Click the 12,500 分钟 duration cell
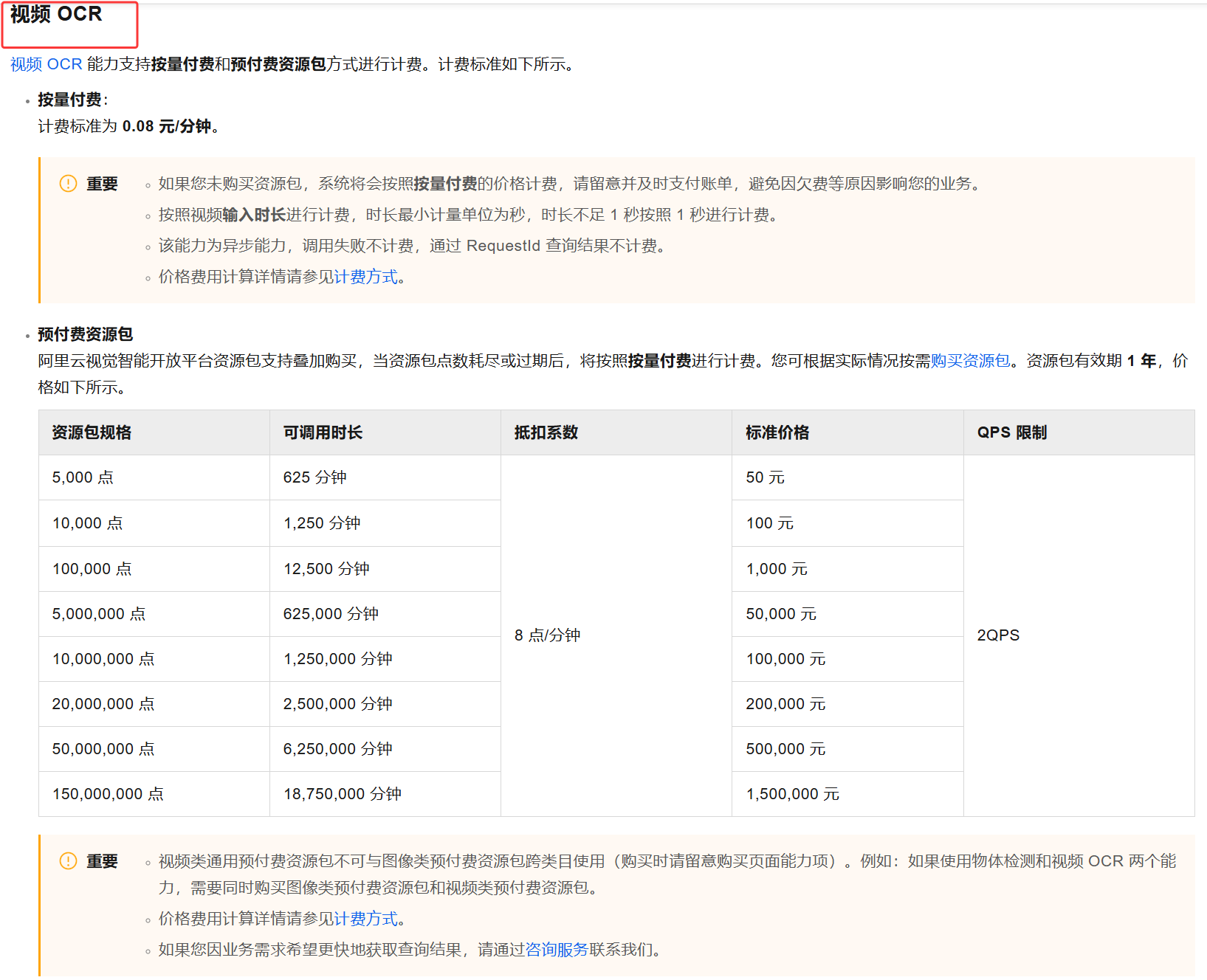Screen dimensions: 1207x980 coord(385,569)
